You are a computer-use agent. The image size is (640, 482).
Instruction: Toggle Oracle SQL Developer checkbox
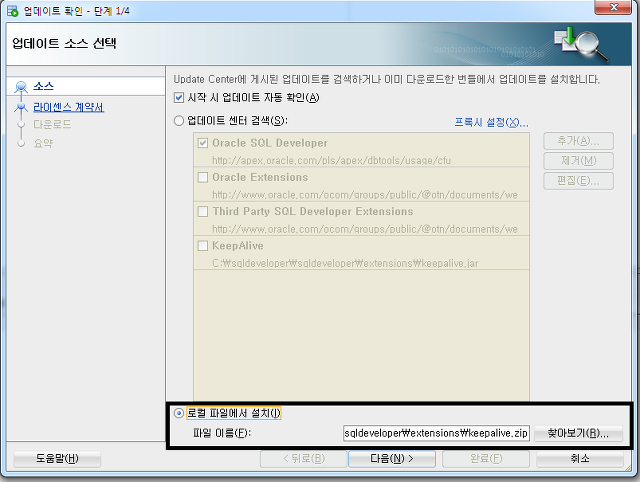[202, 143]
